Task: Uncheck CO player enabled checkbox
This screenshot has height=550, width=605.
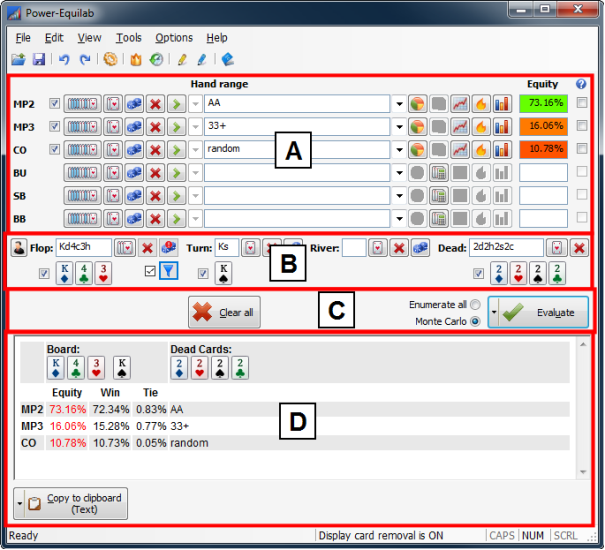Action: point(54,149)
